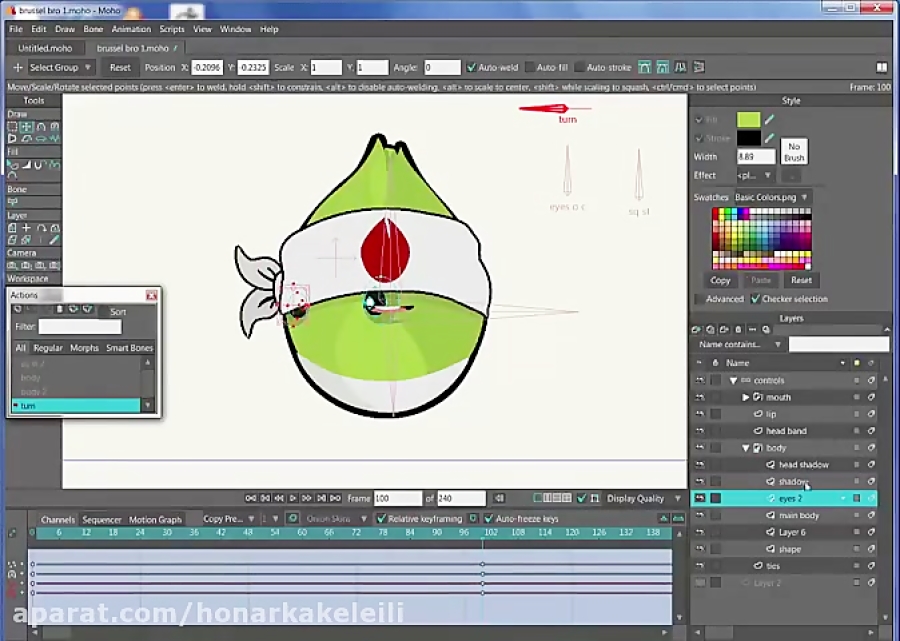This screenshot has width=900, height=641.
Task: Select the Transform Points tool
Action: (x=26, y=127)
